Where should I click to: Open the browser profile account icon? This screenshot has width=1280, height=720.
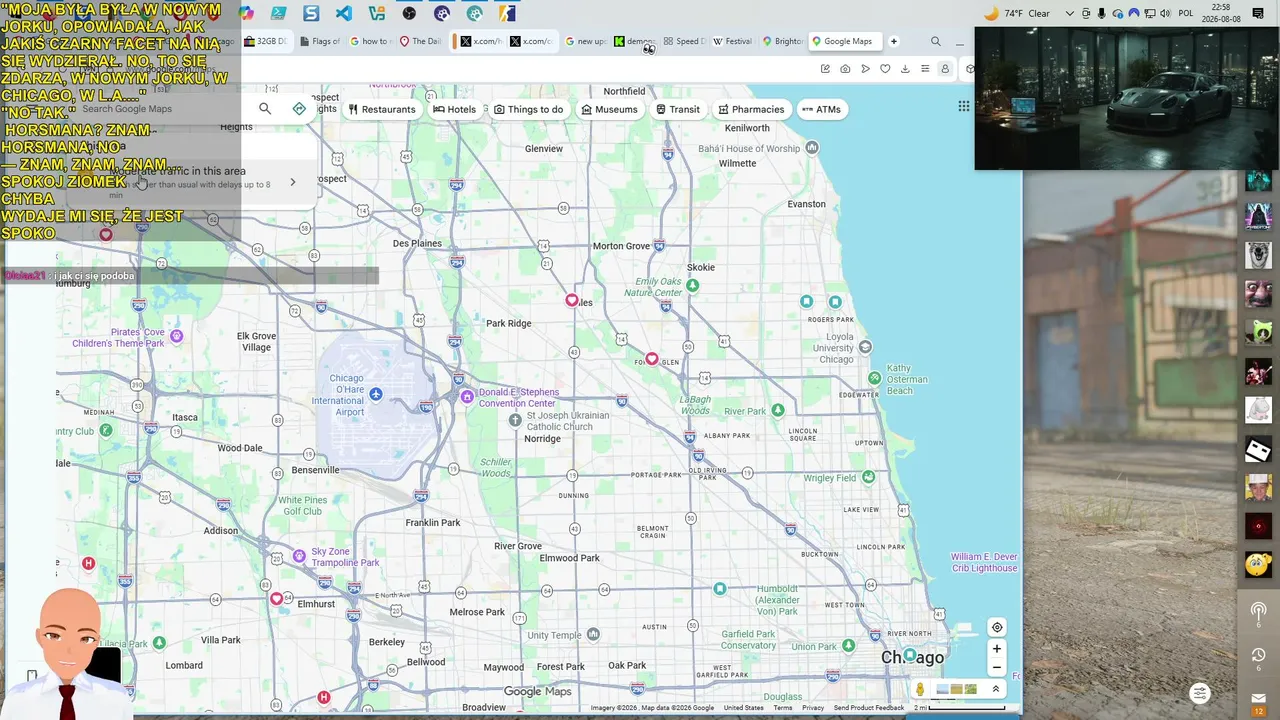click(x=945, y=69)
